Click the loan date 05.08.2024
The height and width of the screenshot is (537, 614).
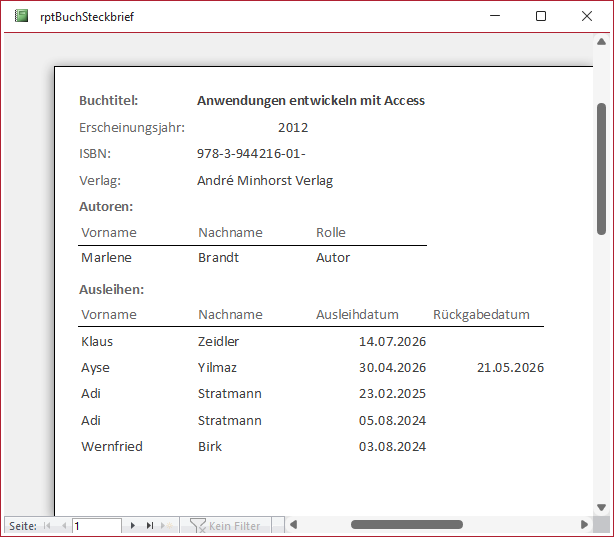(x=392, y=421)
